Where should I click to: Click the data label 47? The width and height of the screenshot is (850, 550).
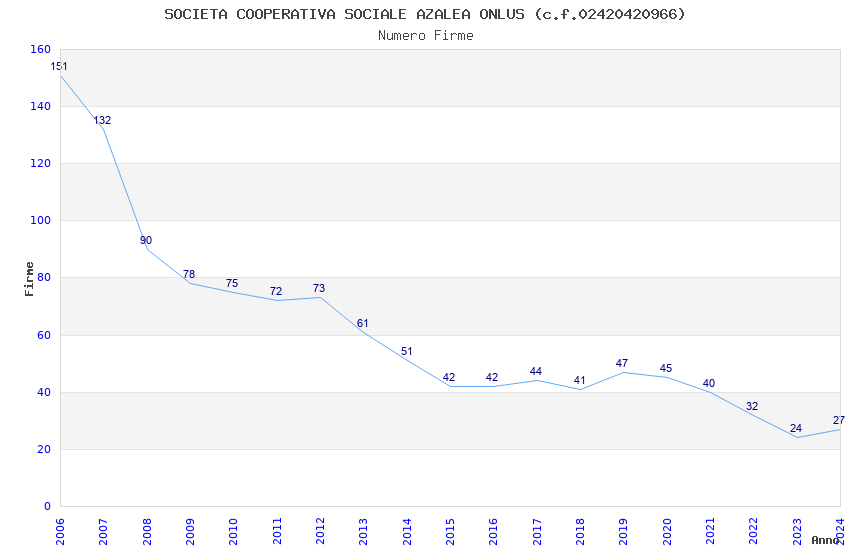point(622,364)
